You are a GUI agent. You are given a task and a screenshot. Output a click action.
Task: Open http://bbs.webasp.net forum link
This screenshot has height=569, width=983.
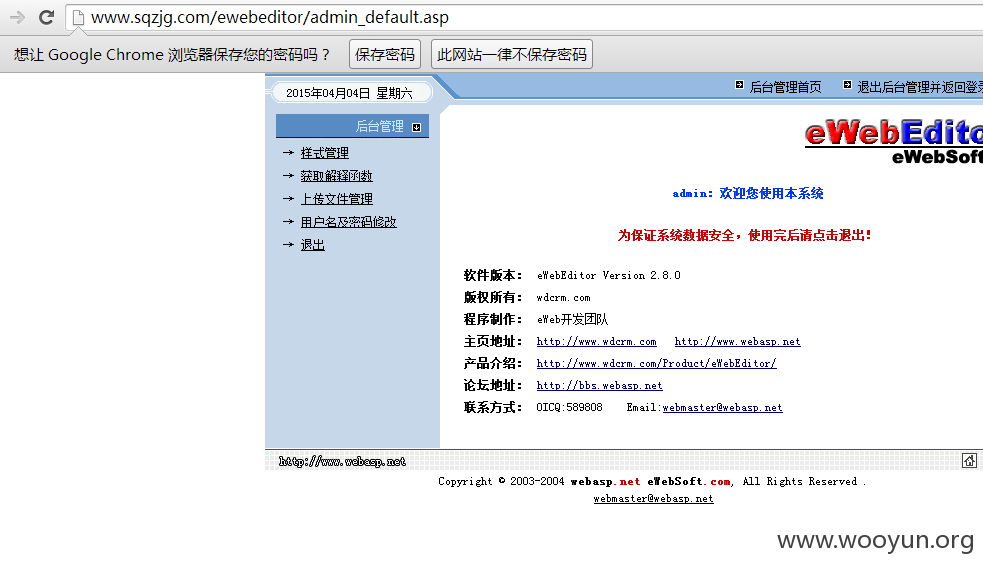(x=599, y=385)
